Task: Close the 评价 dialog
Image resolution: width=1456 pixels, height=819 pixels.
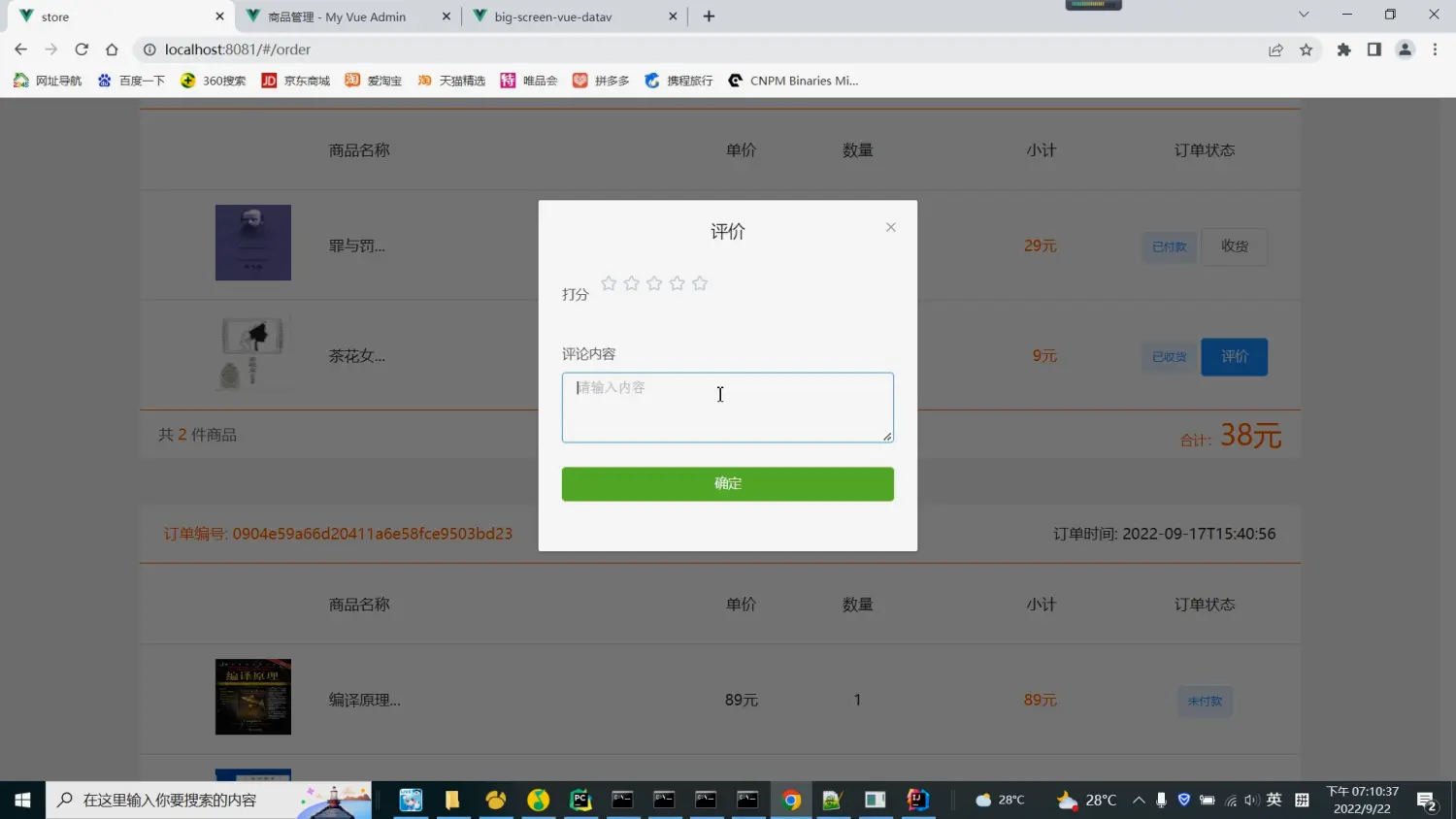Action: tap(890, 227)
